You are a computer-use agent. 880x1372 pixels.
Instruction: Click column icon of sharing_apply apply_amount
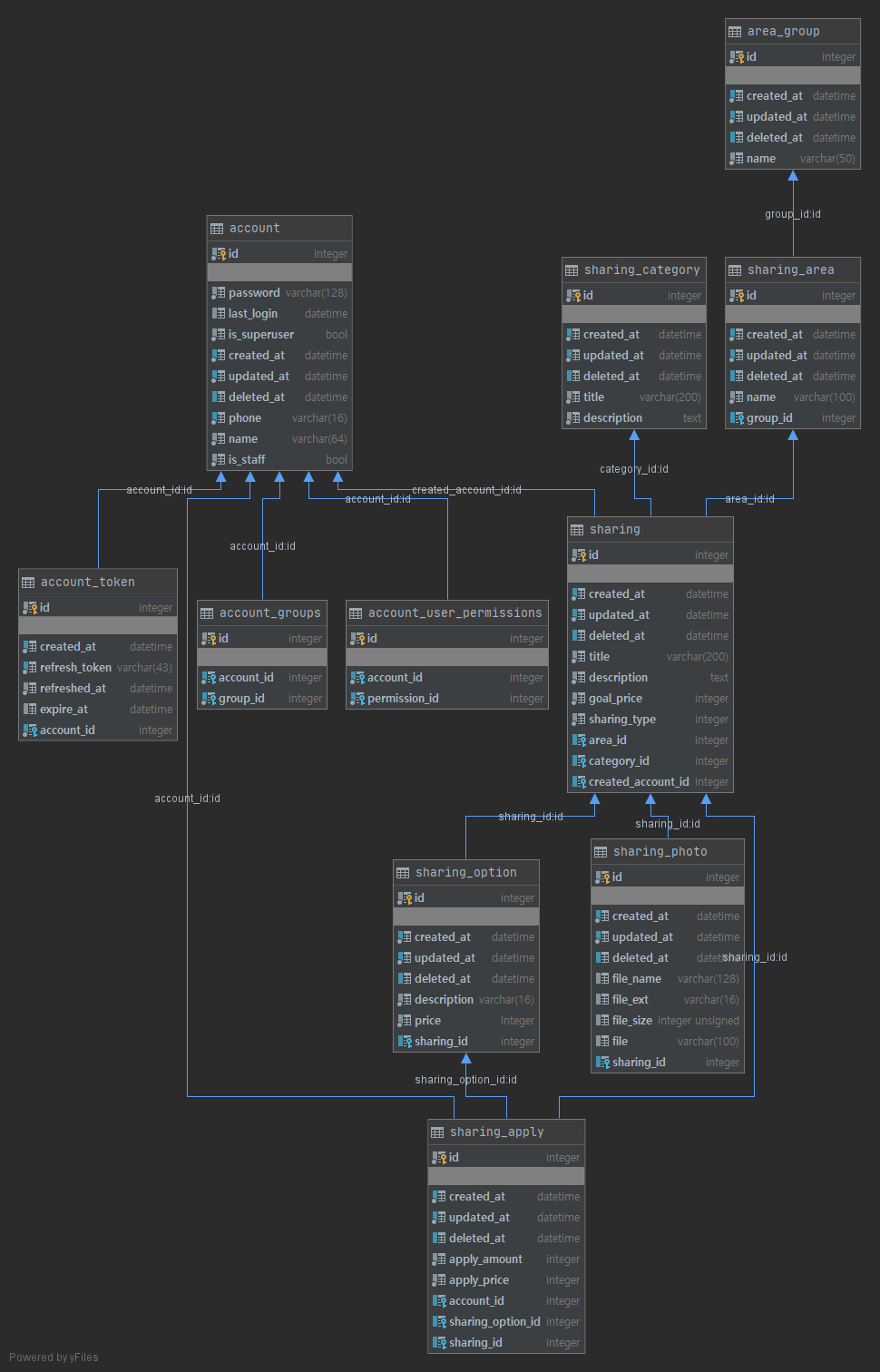pyautogui.click(x=439, y=1259)
